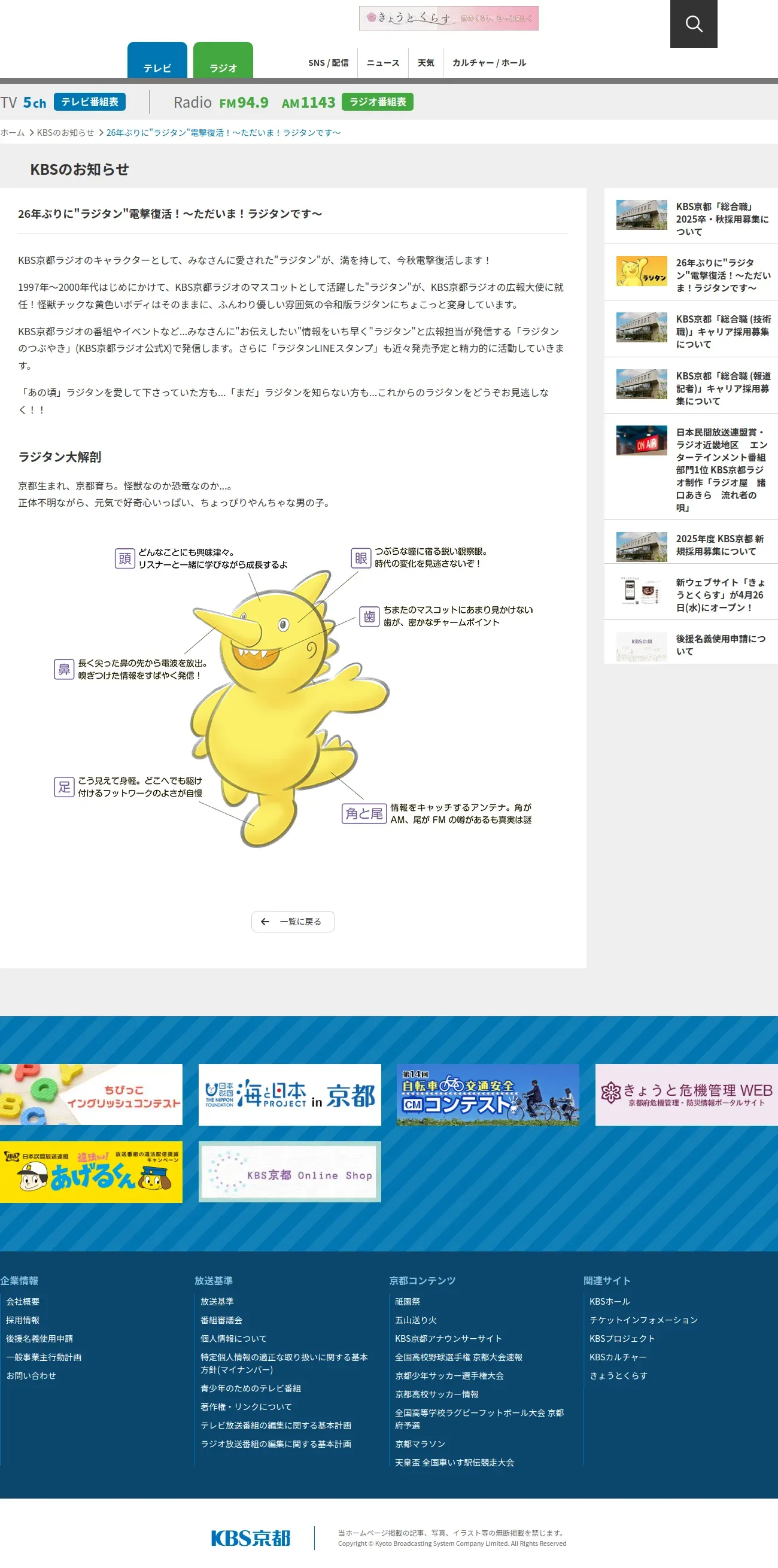778x1568 pixels.
Task: Click the ちびっこイングリッシュコンテスト banner
Action: click(x=92, y=1095)
